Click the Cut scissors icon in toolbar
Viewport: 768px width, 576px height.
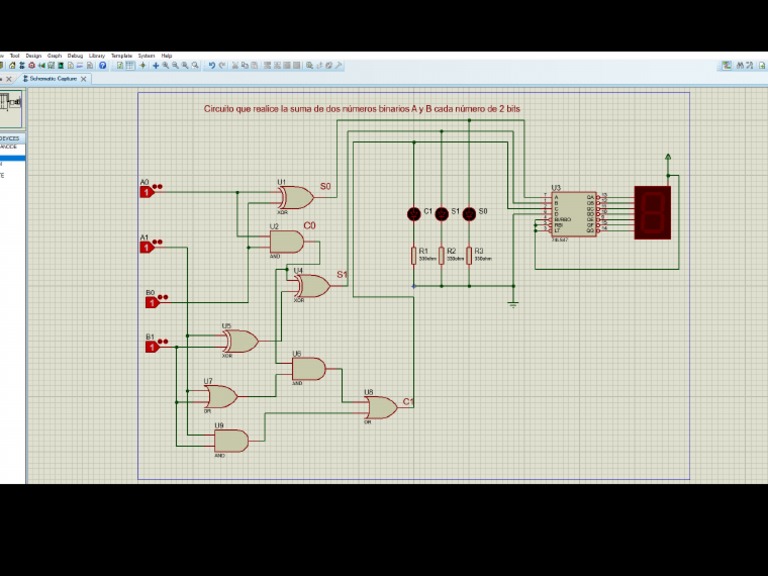coord(236,66)
